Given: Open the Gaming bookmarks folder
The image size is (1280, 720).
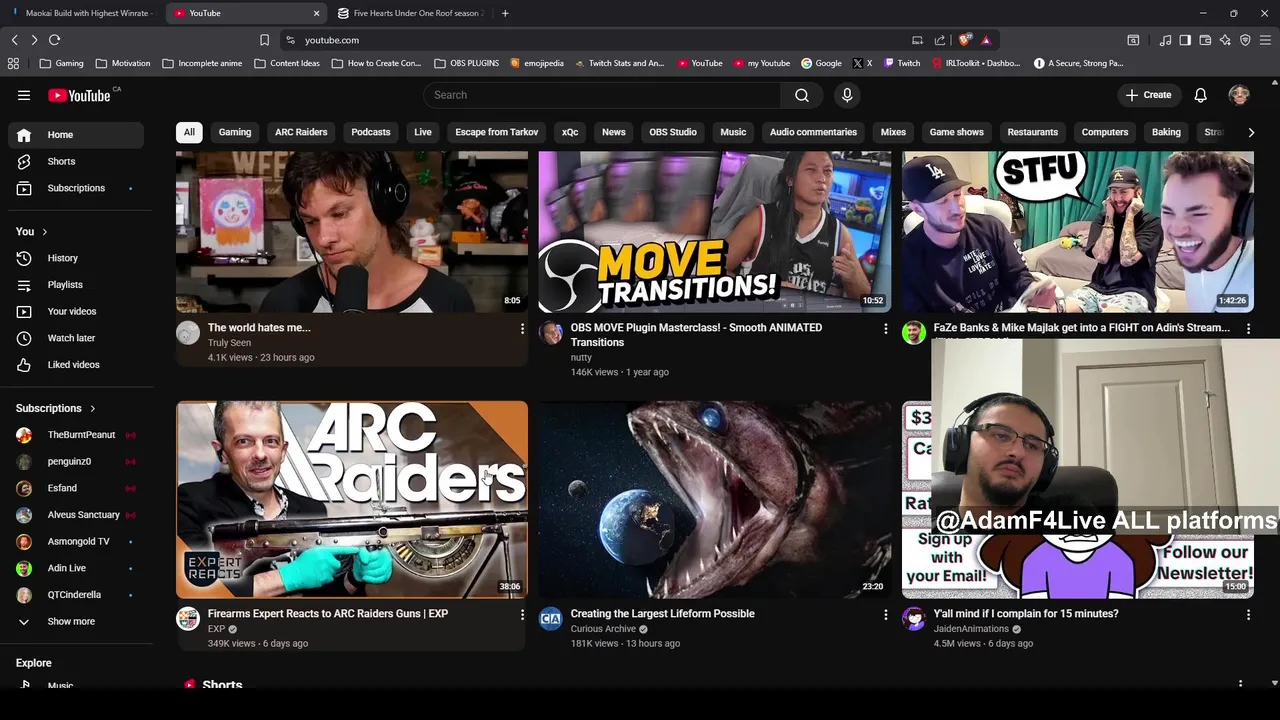Looking at the screenshot, I should click(x=61, y=63).
